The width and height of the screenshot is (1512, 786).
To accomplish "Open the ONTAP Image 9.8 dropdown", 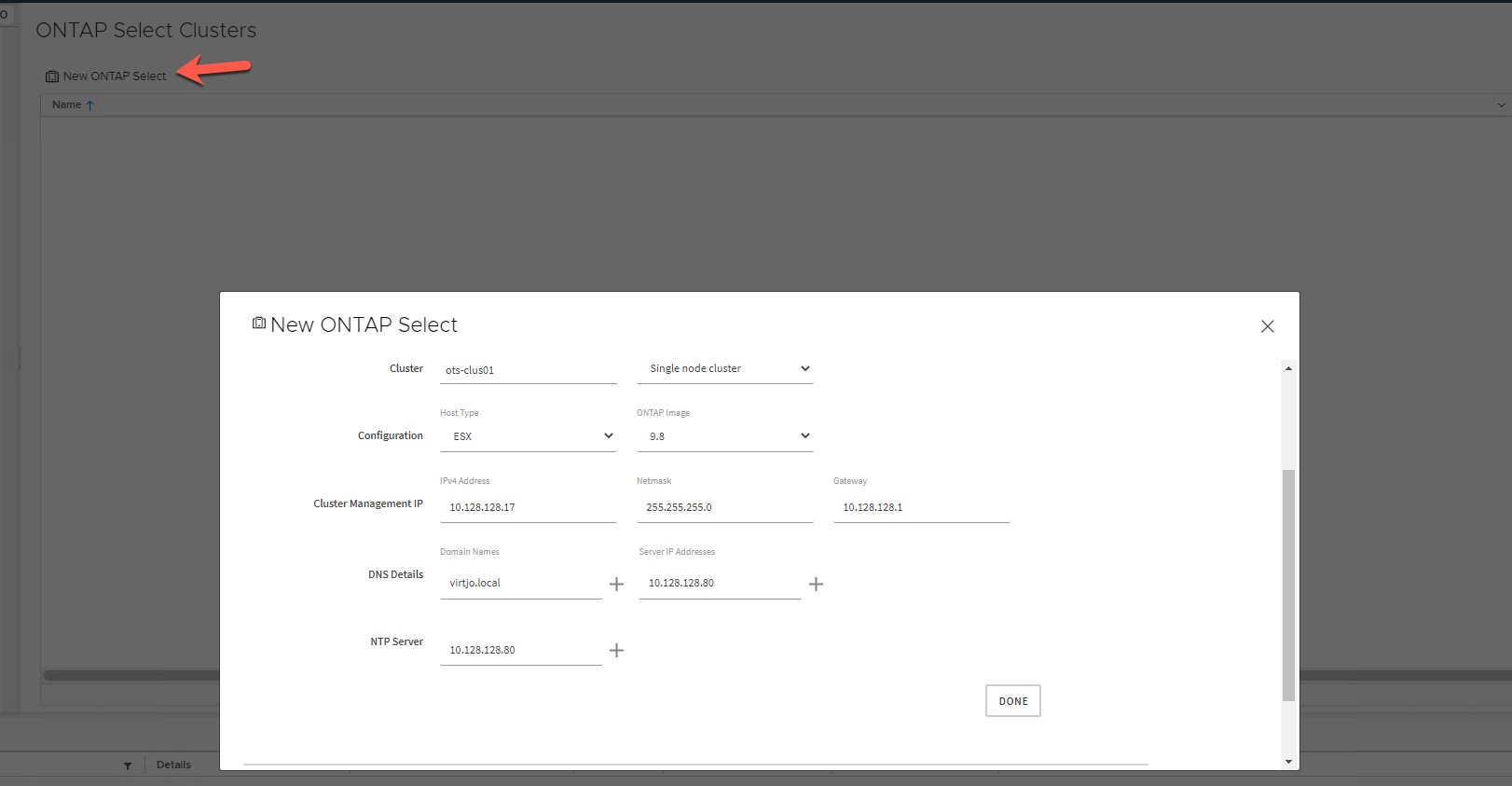I will [725, 436].
